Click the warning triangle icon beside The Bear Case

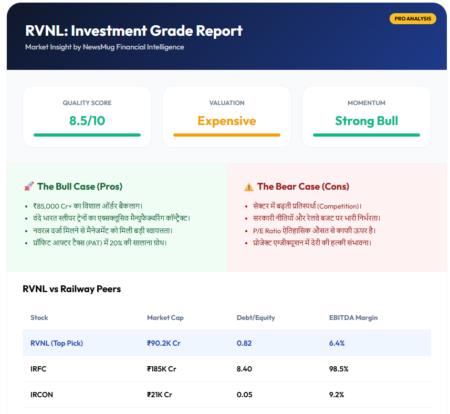[x=249, y=187]
